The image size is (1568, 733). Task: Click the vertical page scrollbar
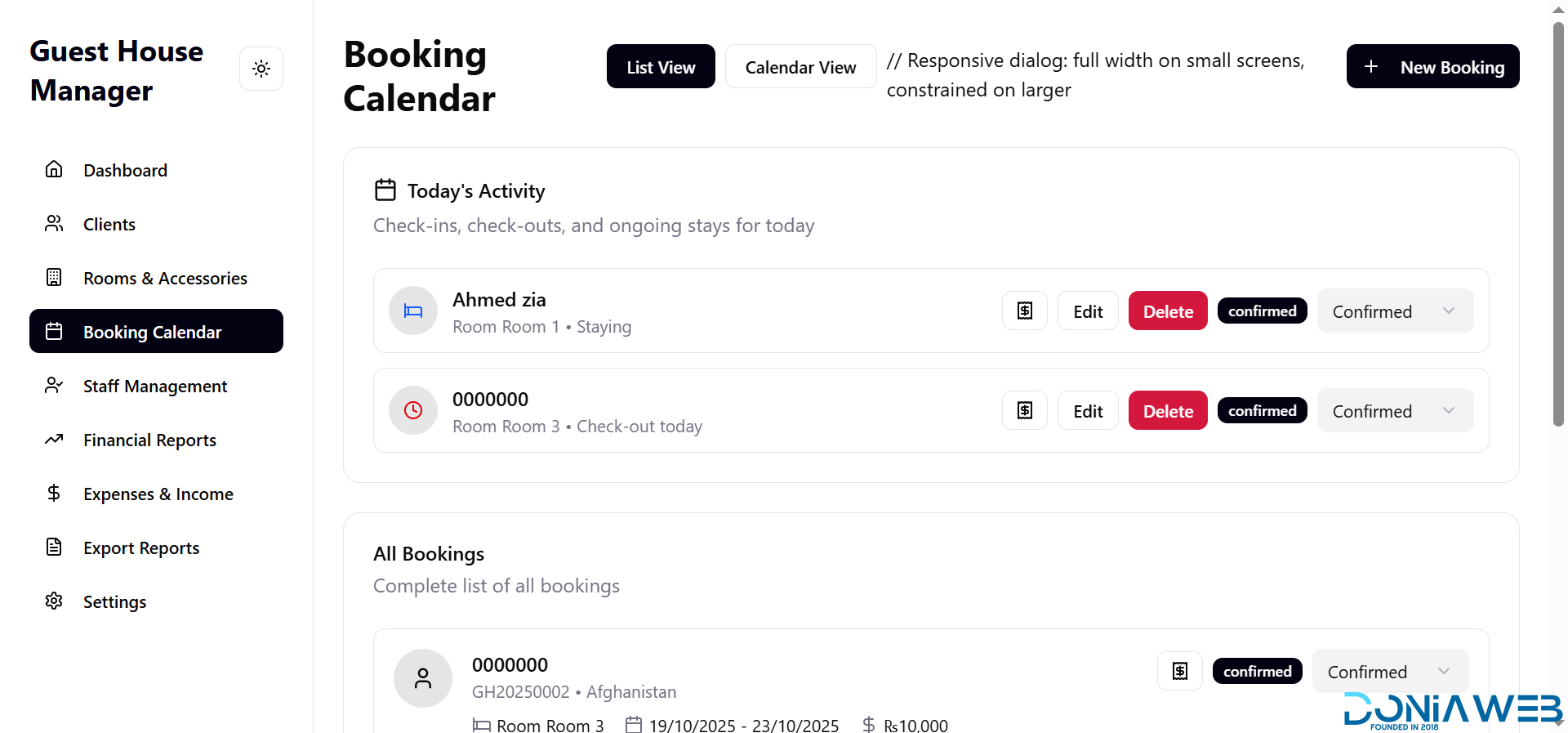[1558, 221]
